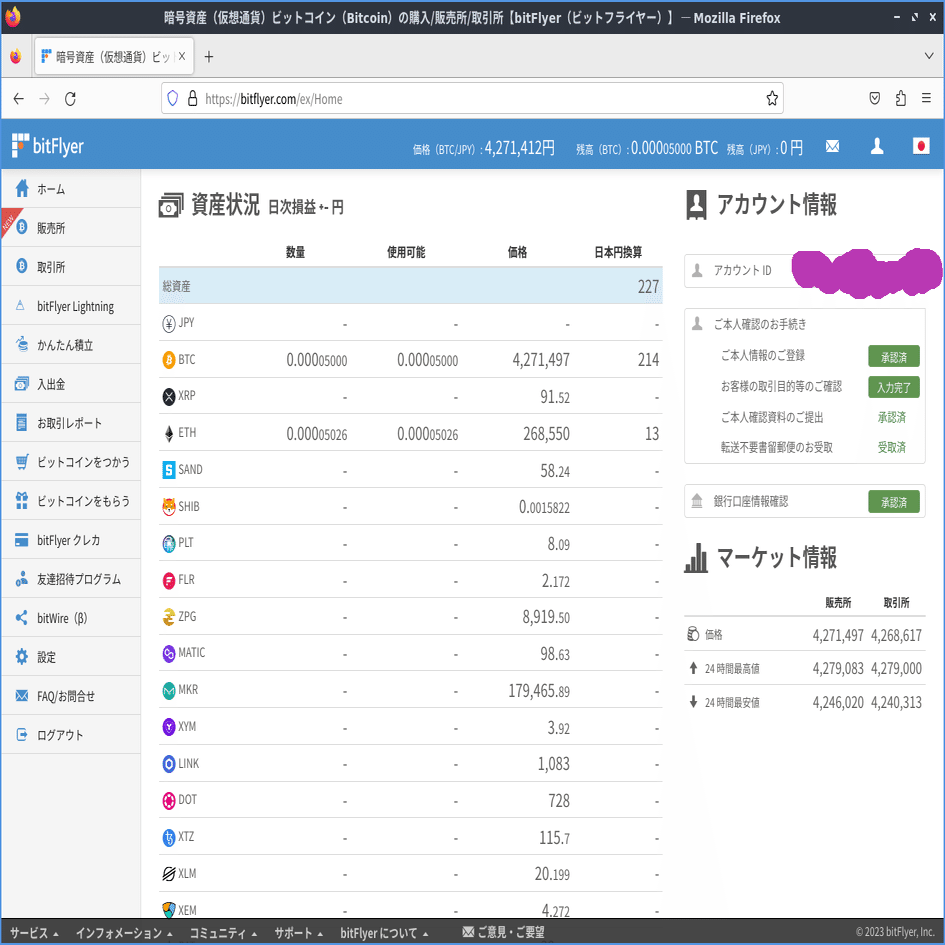This screenshot has width=945, height=945.
Task: Click the XYM coin icon
Action: (169, 727)
